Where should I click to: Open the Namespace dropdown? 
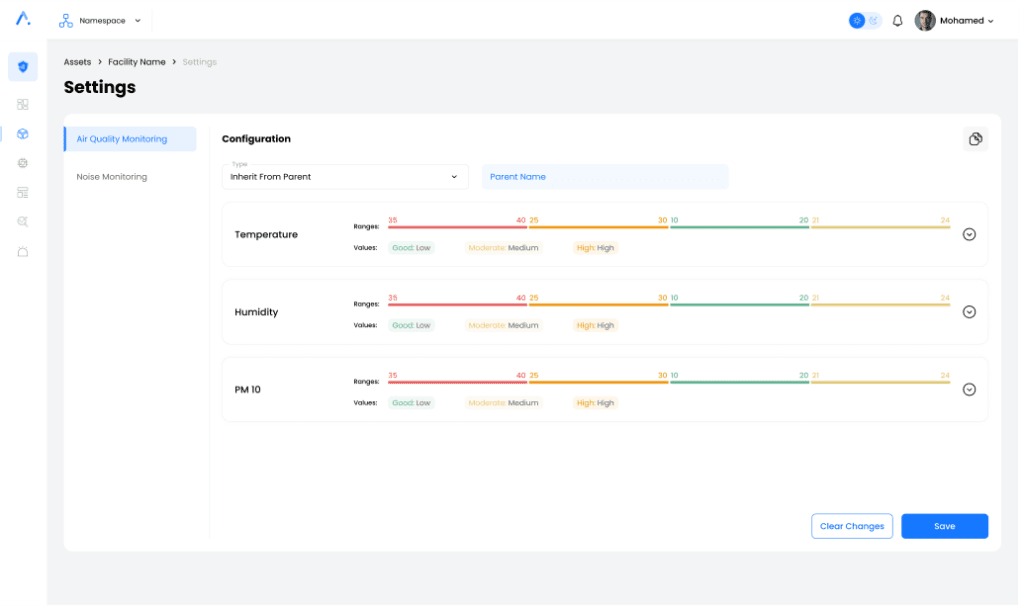point(101,20)
